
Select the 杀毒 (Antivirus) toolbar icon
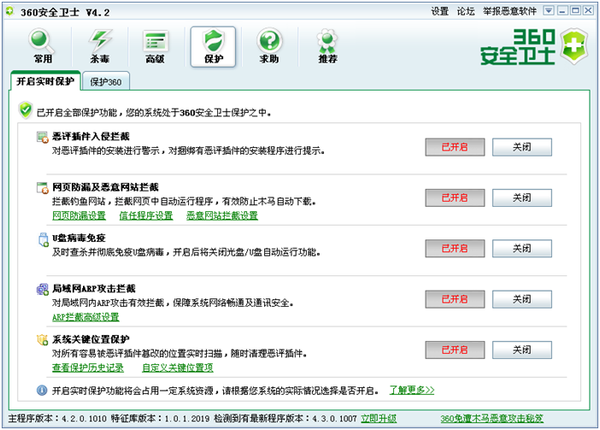click(100, 46)
